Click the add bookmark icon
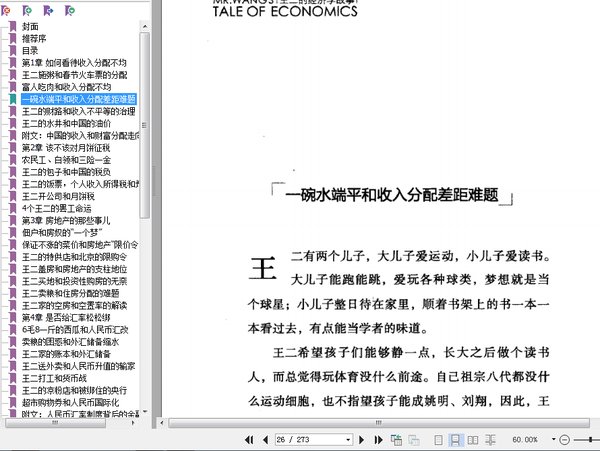Image resolution: width=600 pixels, height=451 pixels. click(x=27, y=11)
